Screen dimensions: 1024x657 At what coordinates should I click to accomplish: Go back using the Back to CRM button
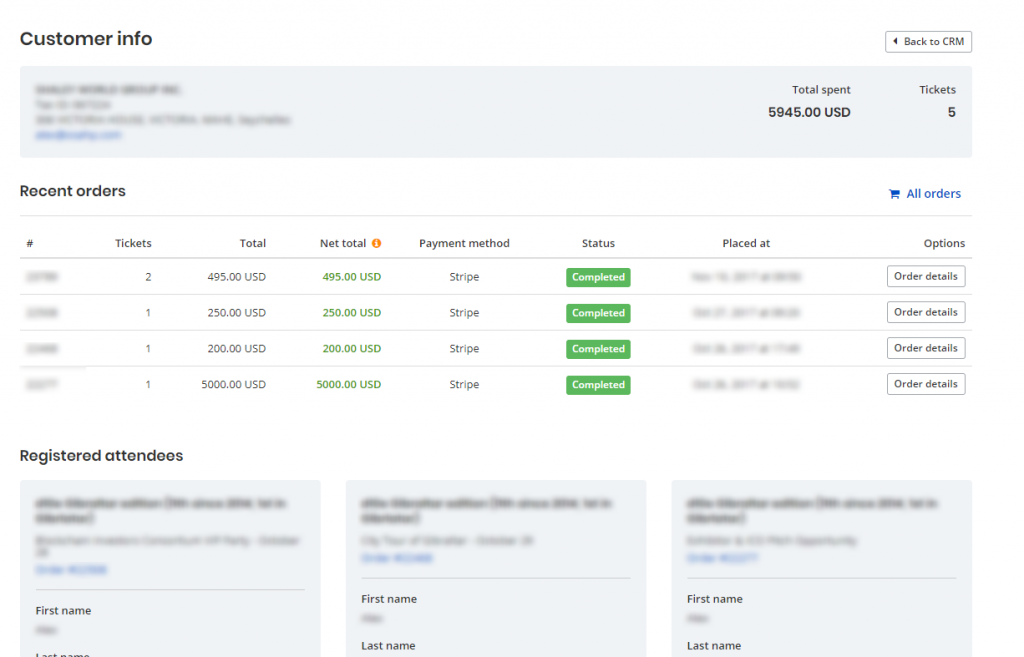[x=928, y=42]
